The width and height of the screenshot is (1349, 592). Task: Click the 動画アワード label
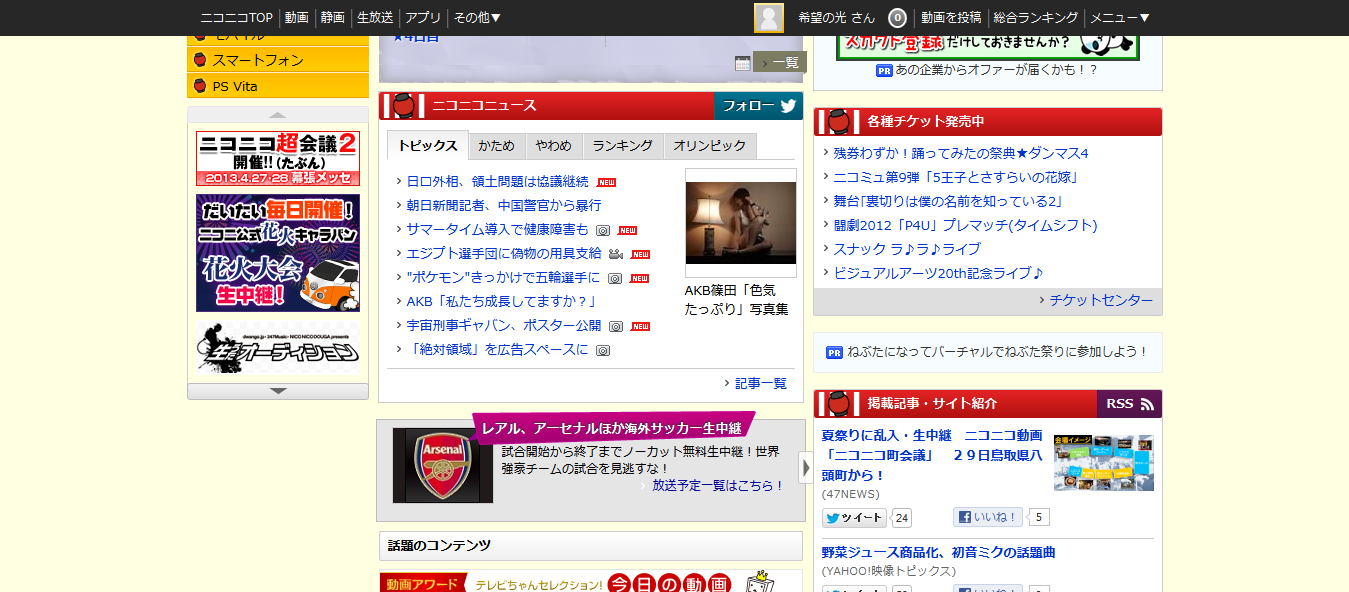424,584
